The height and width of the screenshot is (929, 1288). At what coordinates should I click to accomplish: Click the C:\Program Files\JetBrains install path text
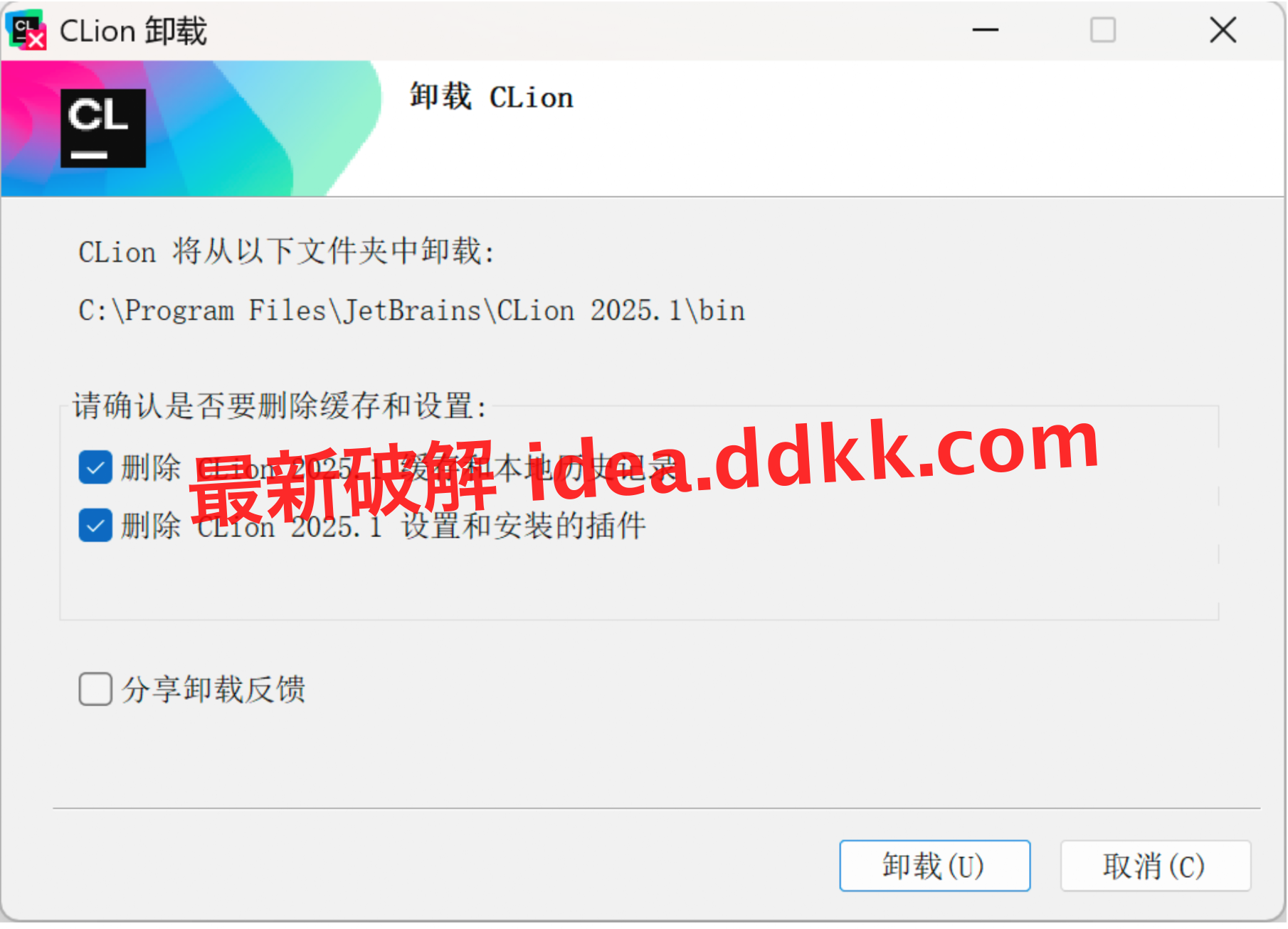tap(411, 311)
